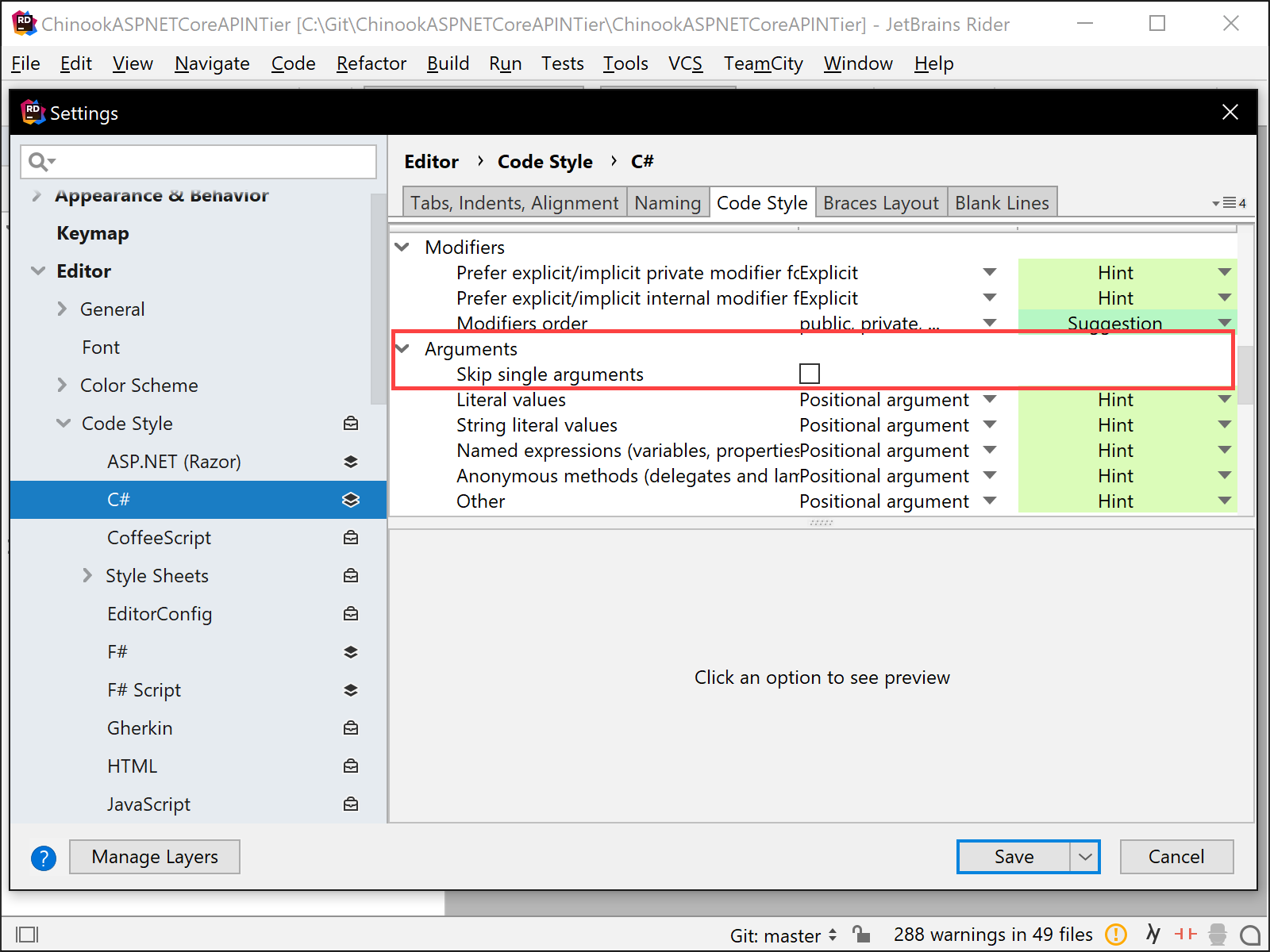The width and height of the screenshot is (1270, 952).
Task: Click the Save button
Action: 1014,857
